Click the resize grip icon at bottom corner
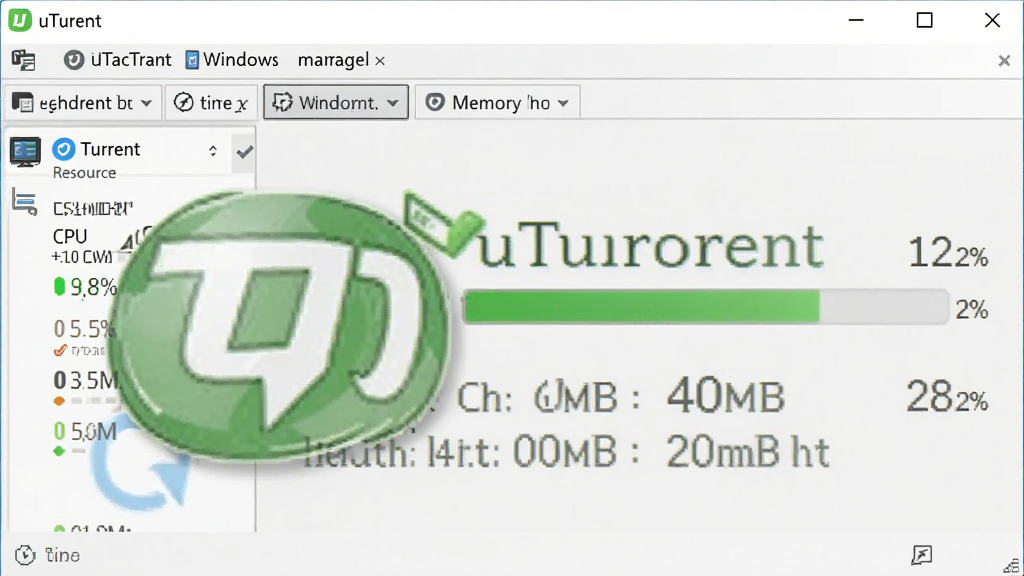 coord(1012,566)
